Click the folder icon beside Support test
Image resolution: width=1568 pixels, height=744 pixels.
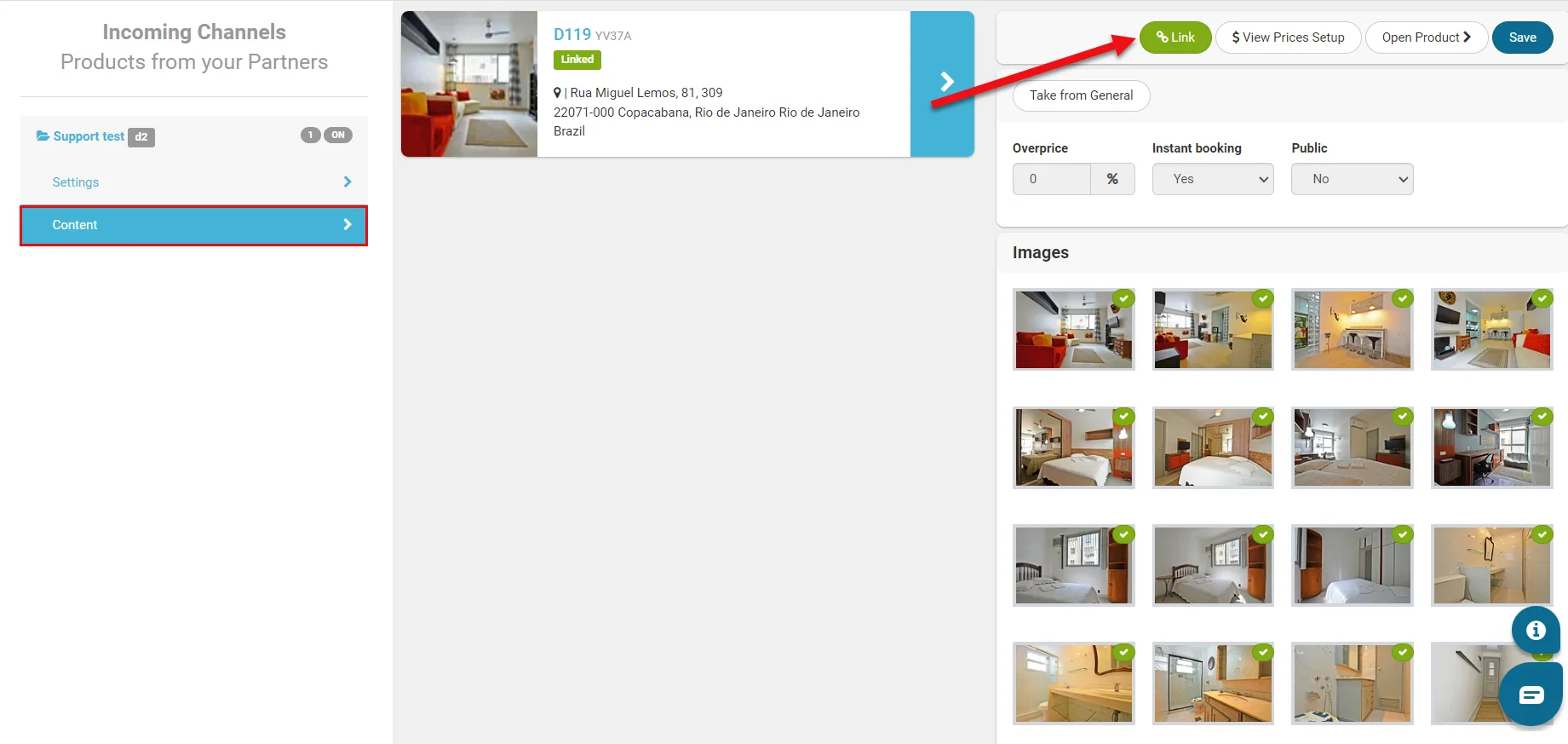click(43, 136)
